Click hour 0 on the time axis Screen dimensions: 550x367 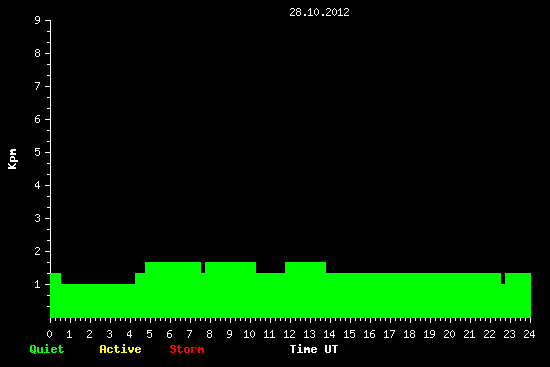49,334
